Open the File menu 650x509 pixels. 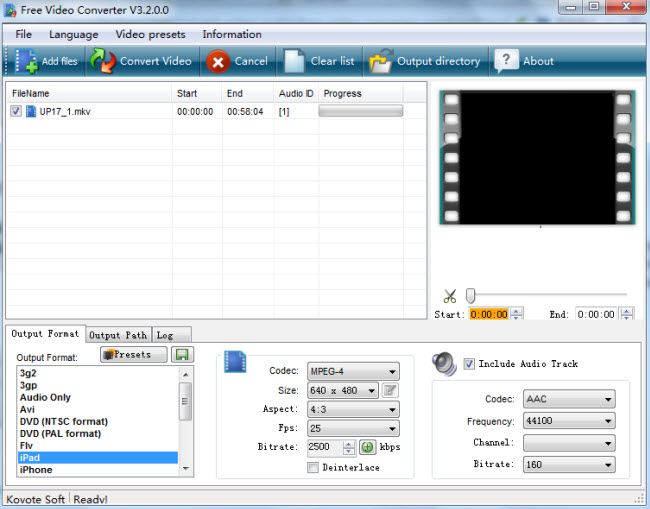[24, 34]
